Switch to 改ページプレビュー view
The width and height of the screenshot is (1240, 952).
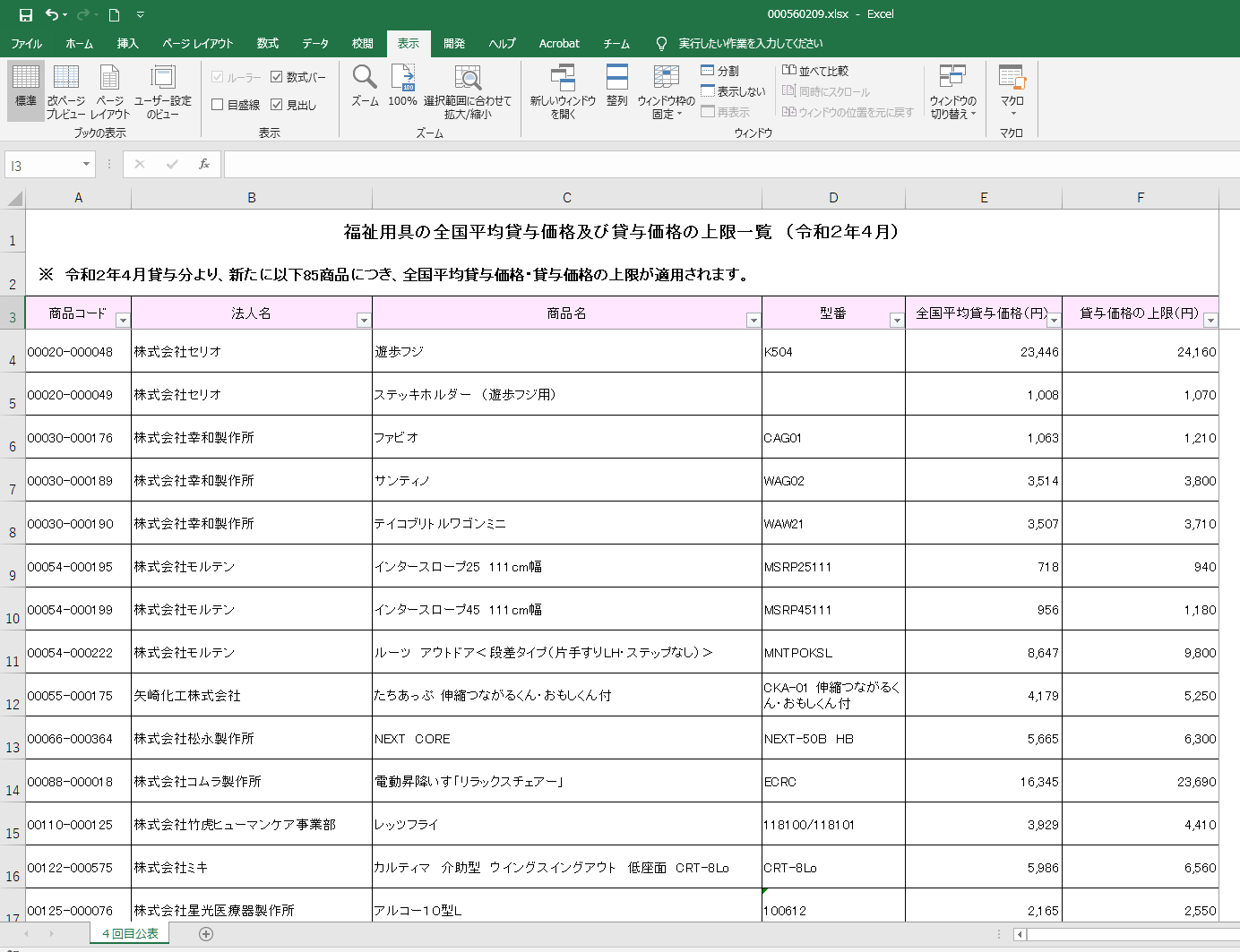[x=66, y=91]
